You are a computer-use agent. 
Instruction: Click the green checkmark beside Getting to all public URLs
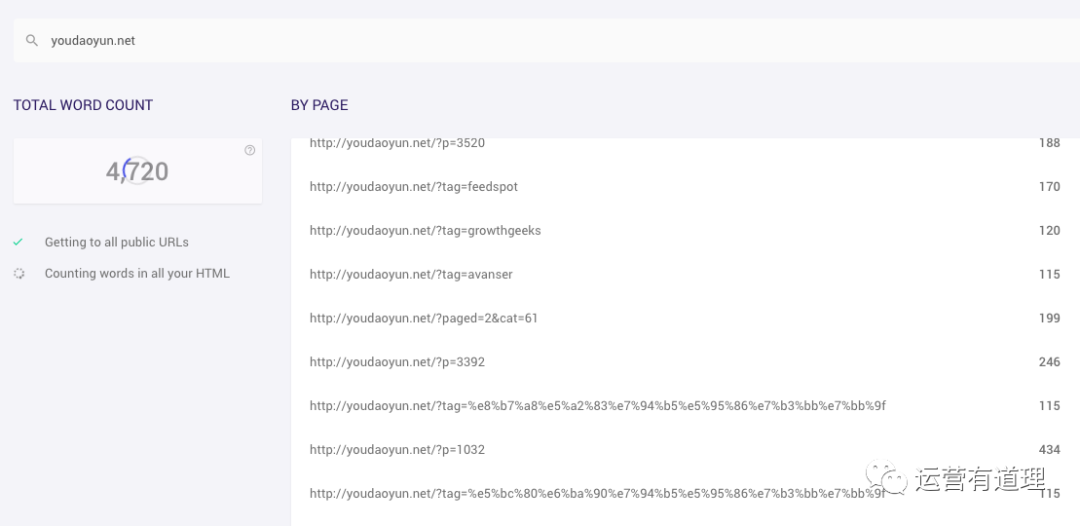click(x=19, y=242)
